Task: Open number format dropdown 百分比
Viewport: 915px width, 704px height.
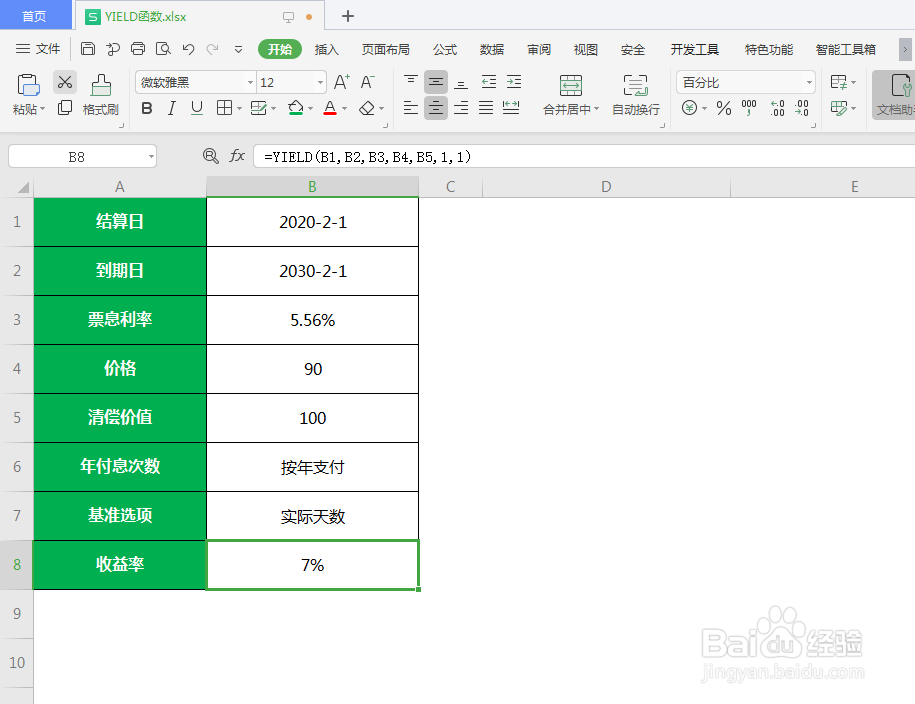Action: 809,83
